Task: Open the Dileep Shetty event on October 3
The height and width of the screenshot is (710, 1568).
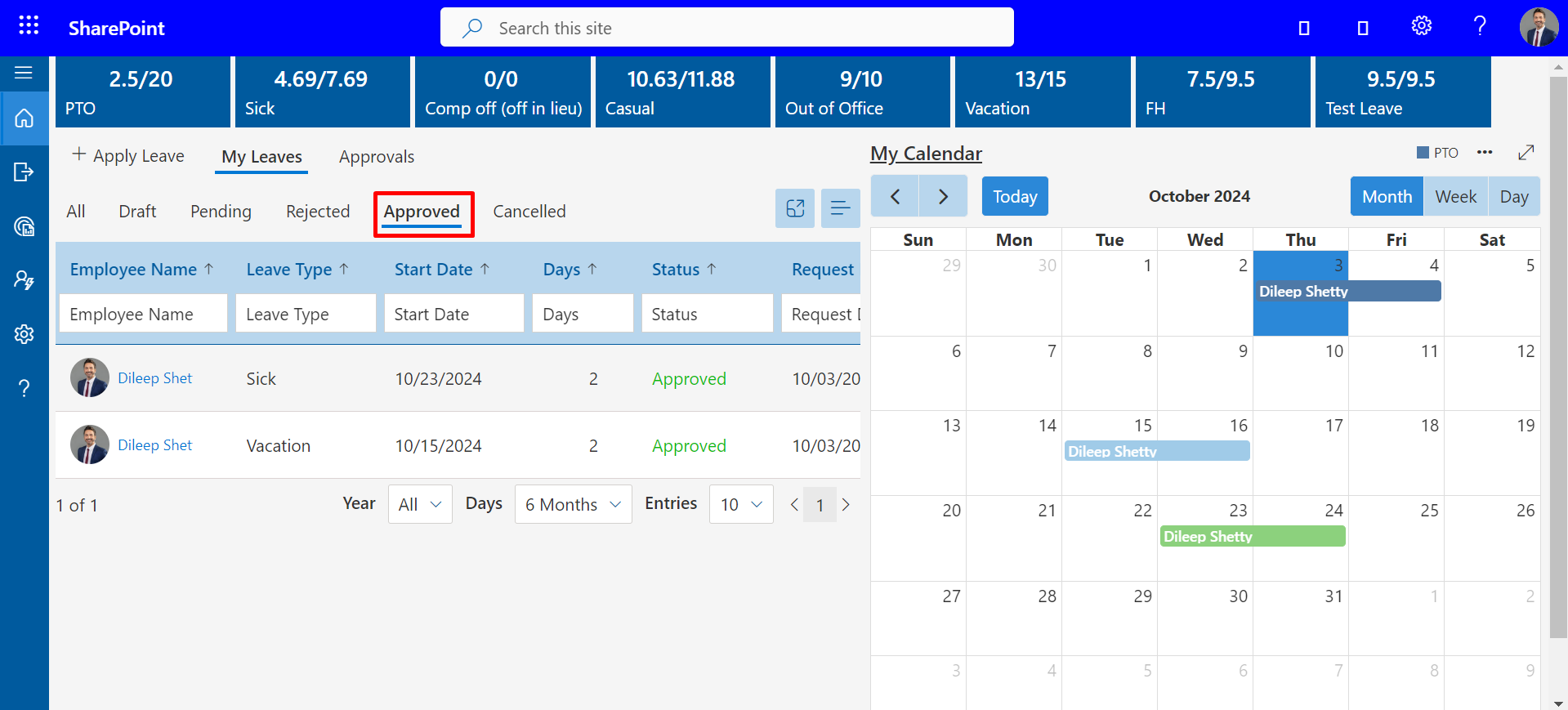Action: [1348, 291]
